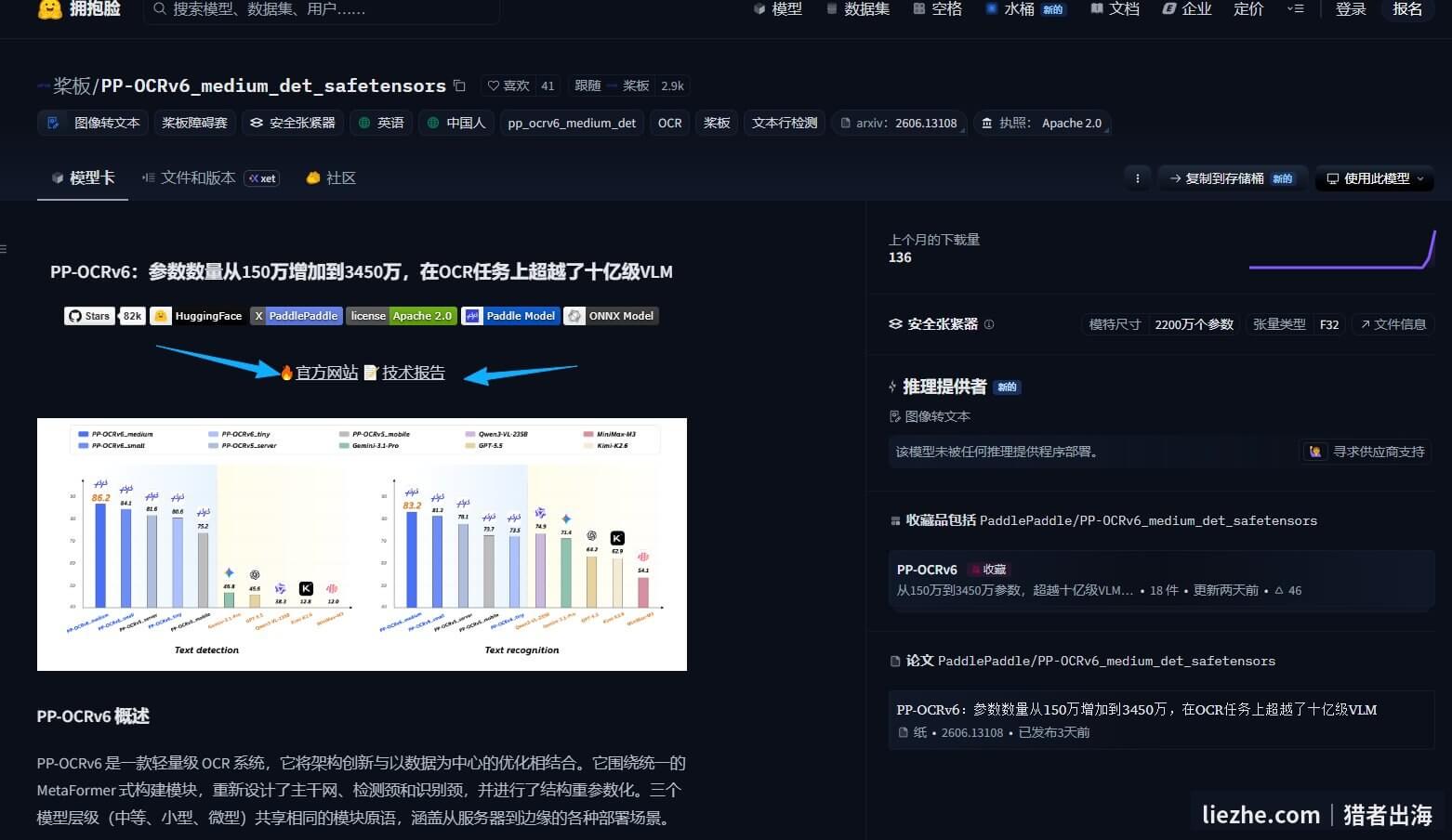Select the 图像转文本 task tag
Viewport: 1452px width, 840px height.
click(93, 123)
